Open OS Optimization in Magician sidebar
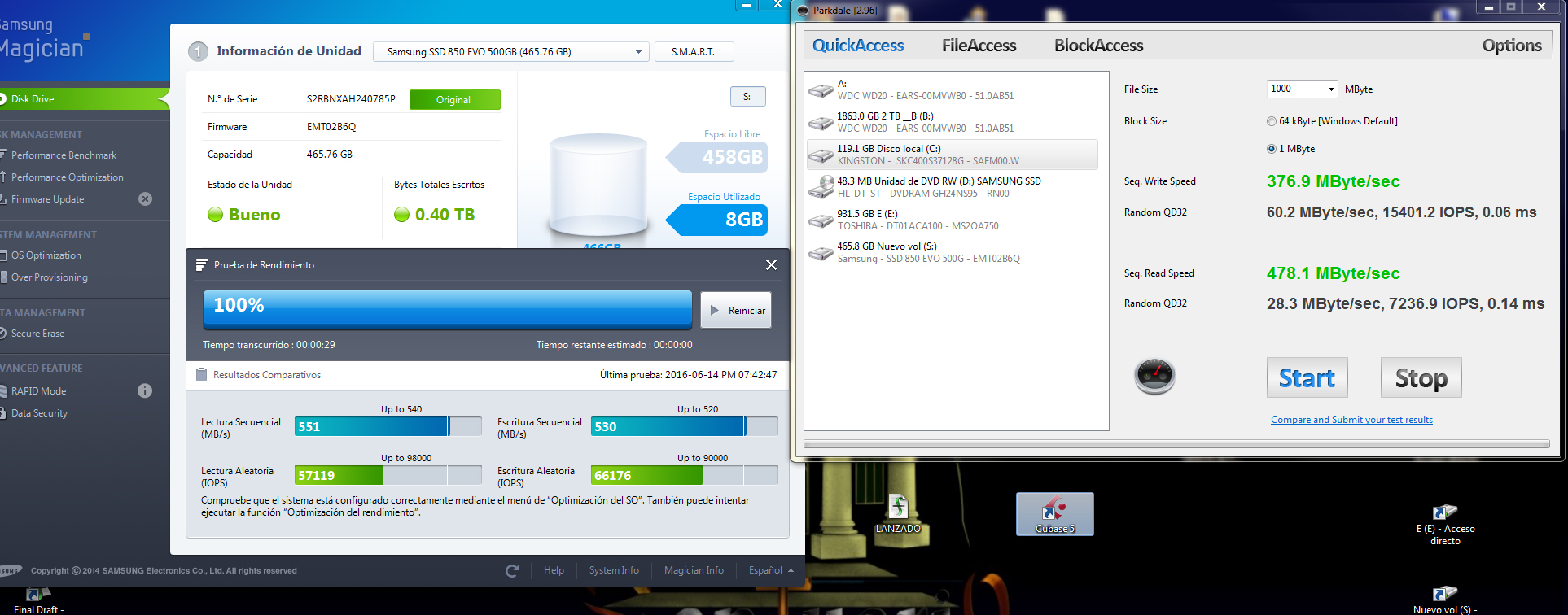1568x615 pixels. [x=46, y=255]
